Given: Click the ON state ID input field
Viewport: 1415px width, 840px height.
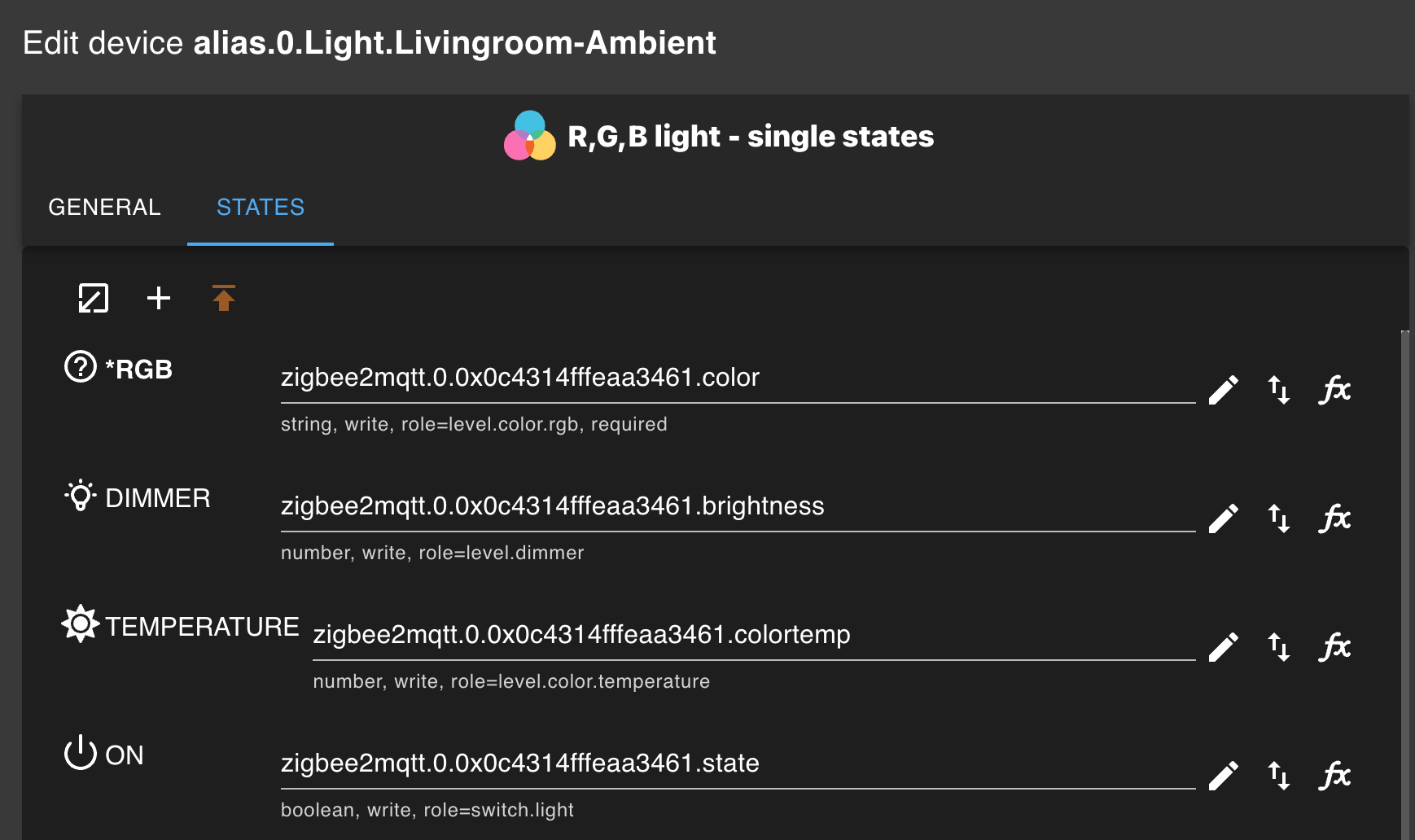Looking at the screenshot, I should [737, 763].
